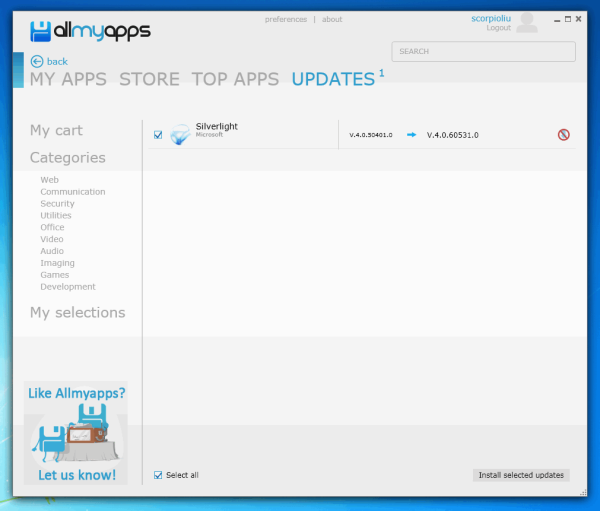
Task: Click new version V.4.0.60531.0
Action: pos(453,135)
